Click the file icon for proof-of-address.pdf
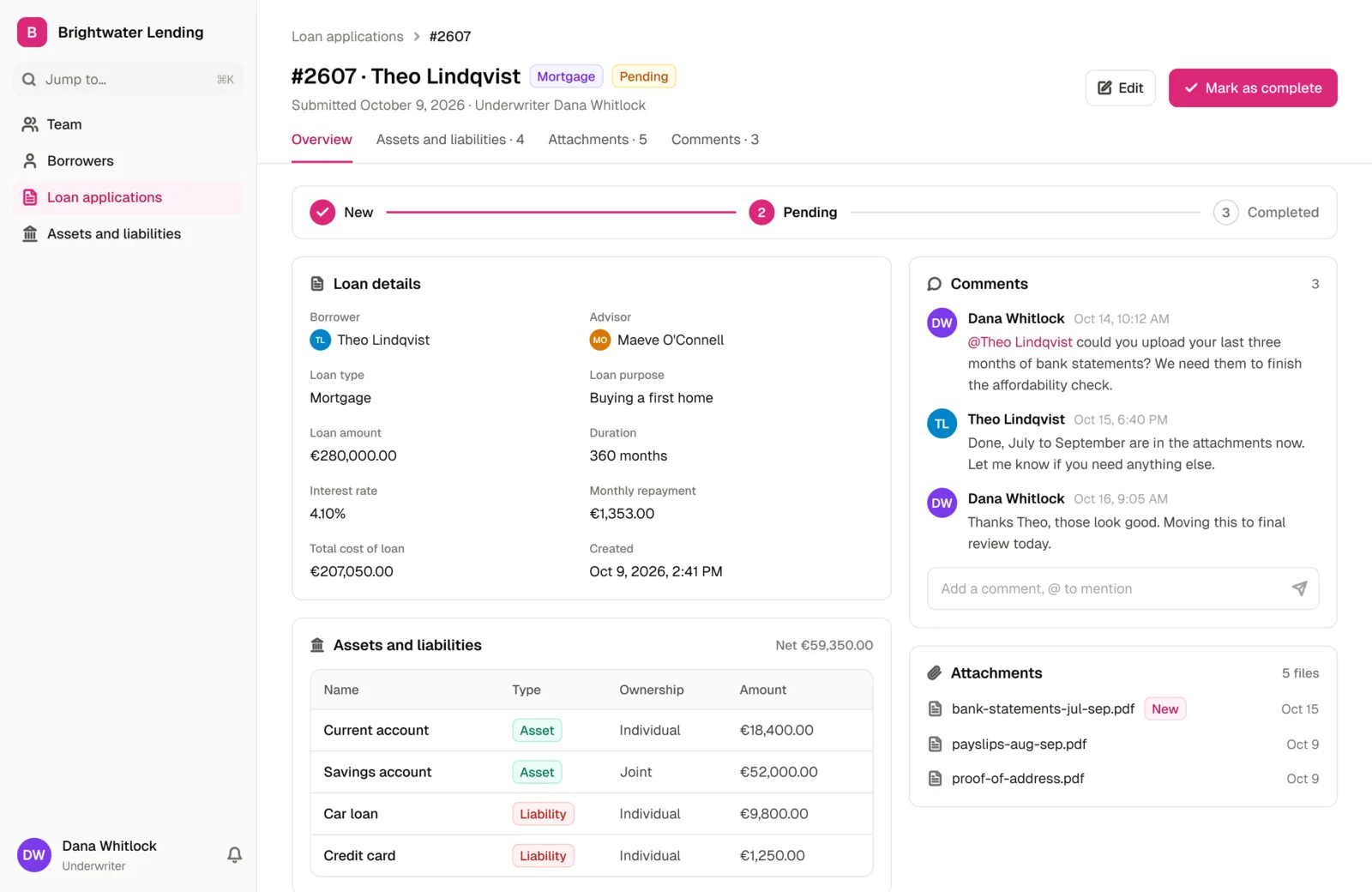The width and height of the screenshot is (1372, 892). tap(936, 779)
